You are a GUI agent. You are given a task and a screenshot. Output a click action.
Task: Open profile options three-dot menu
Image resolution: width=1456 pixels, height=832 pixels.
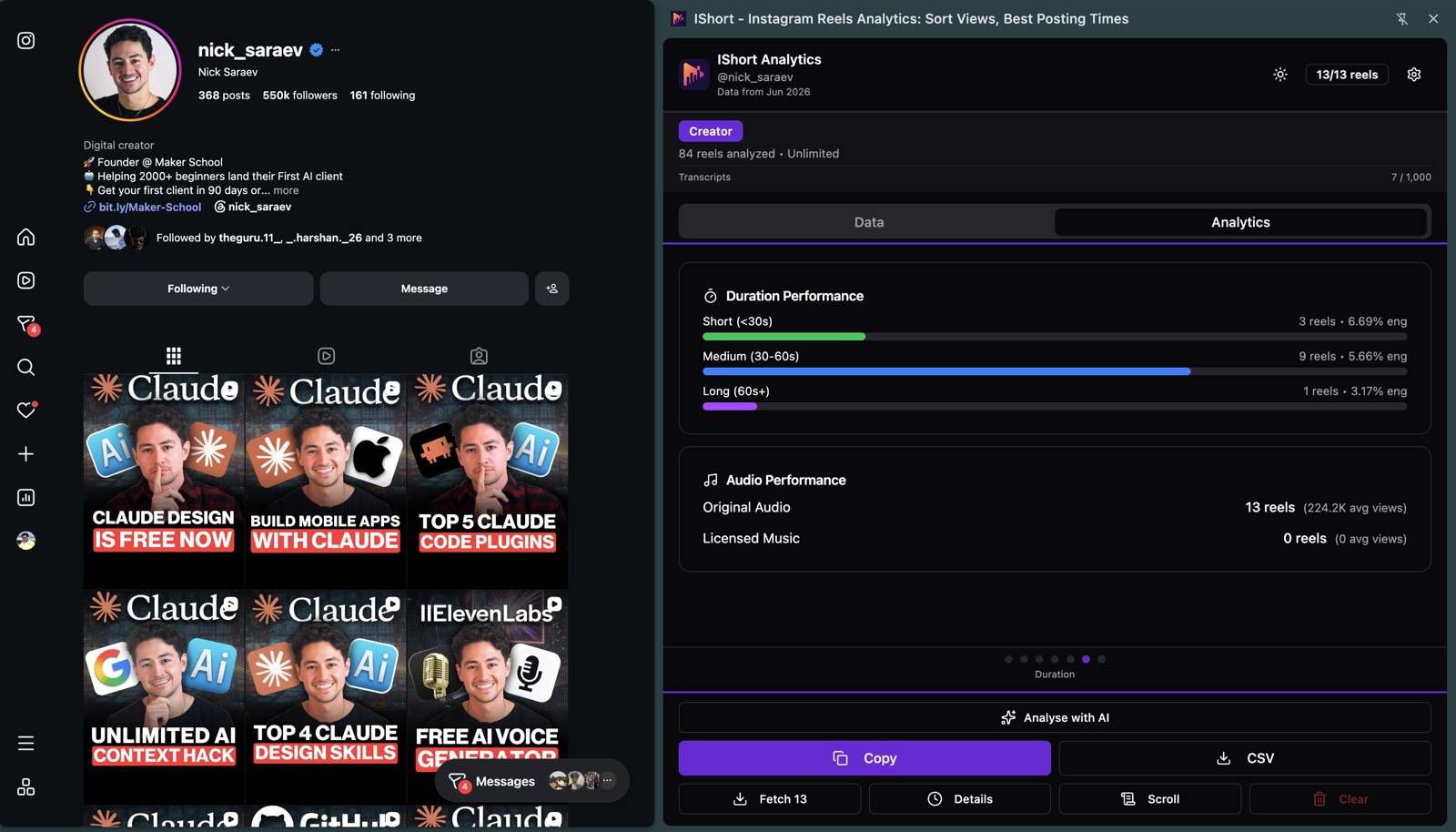point(335,50)
